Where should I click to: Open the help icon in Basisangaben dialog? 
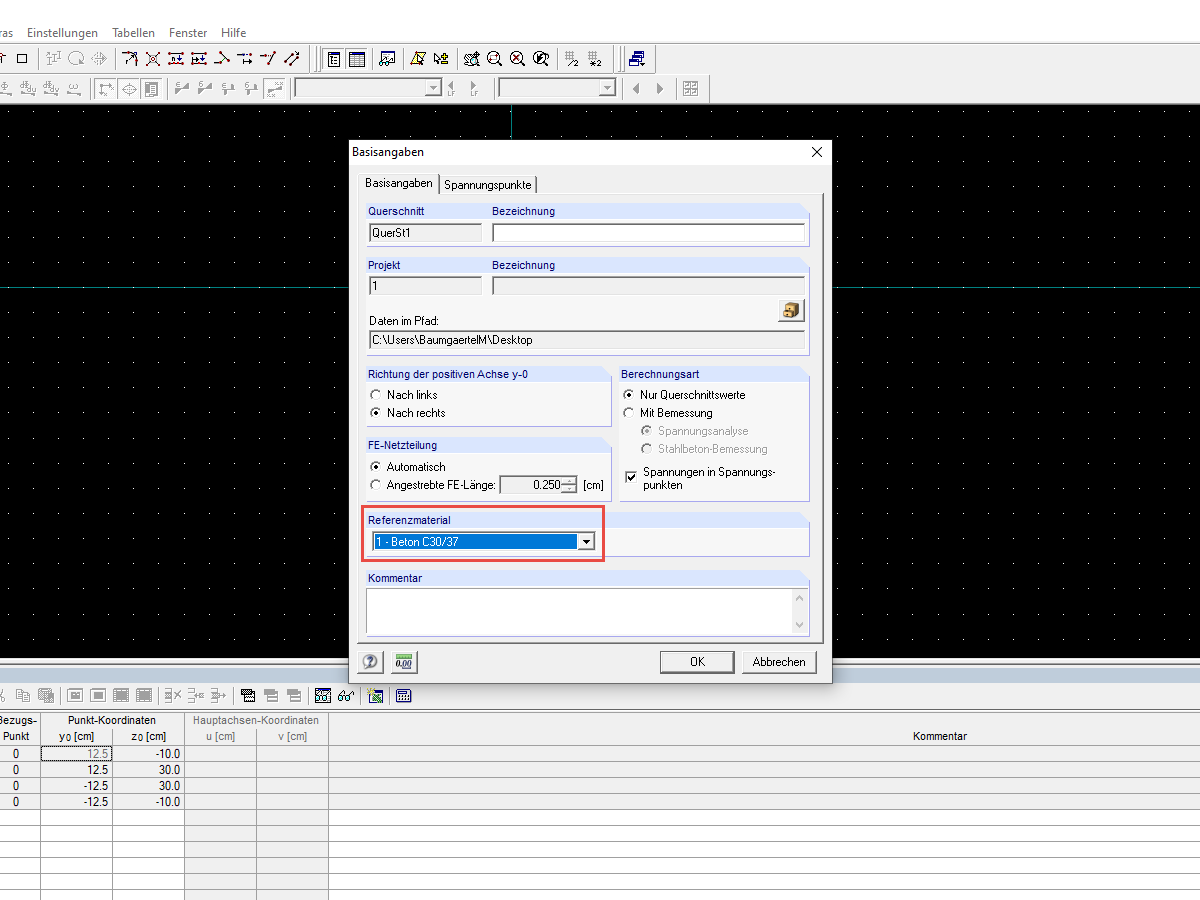click(x=370, y=662)
